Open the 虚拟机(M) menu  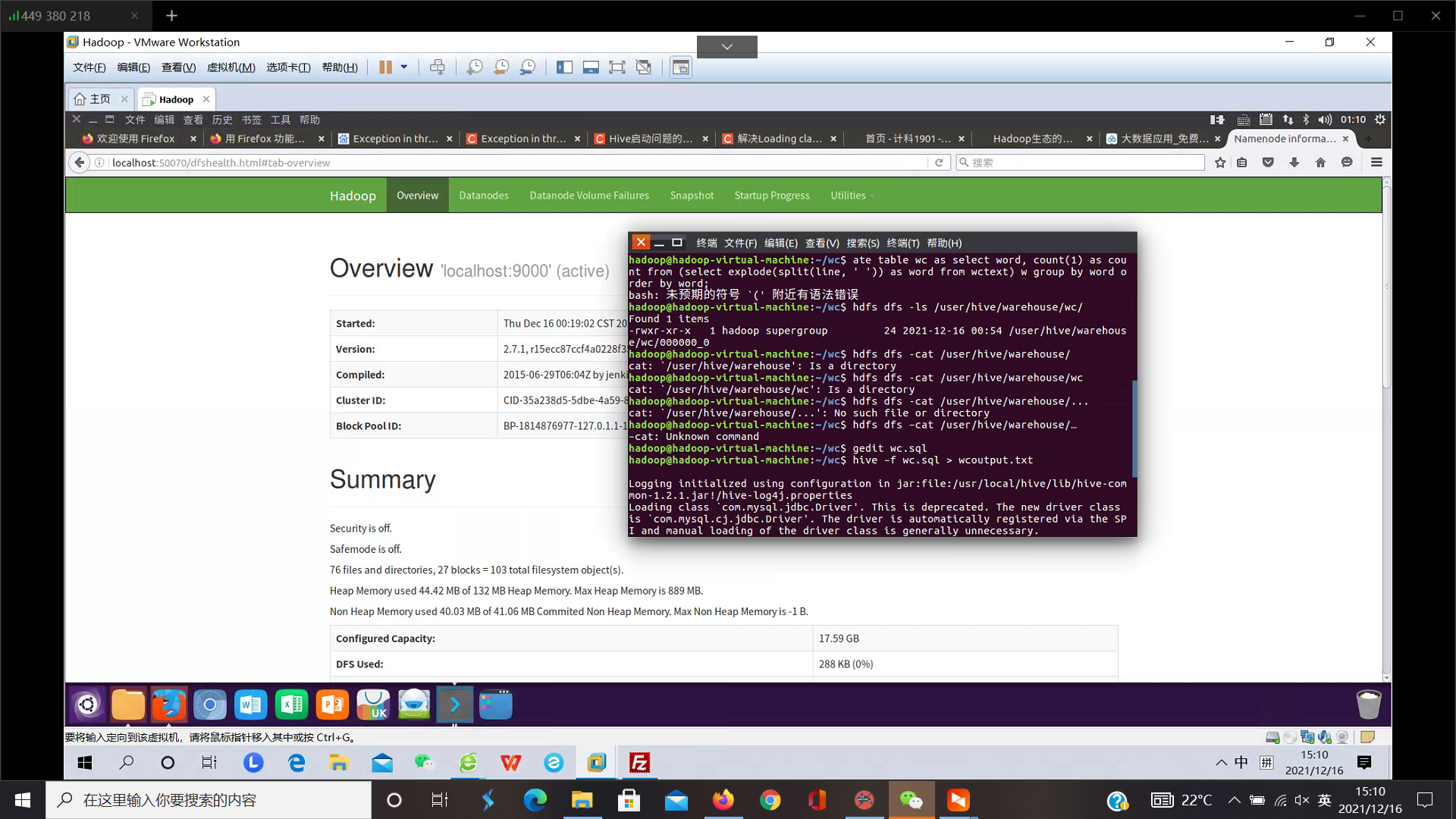pos(231,67)
